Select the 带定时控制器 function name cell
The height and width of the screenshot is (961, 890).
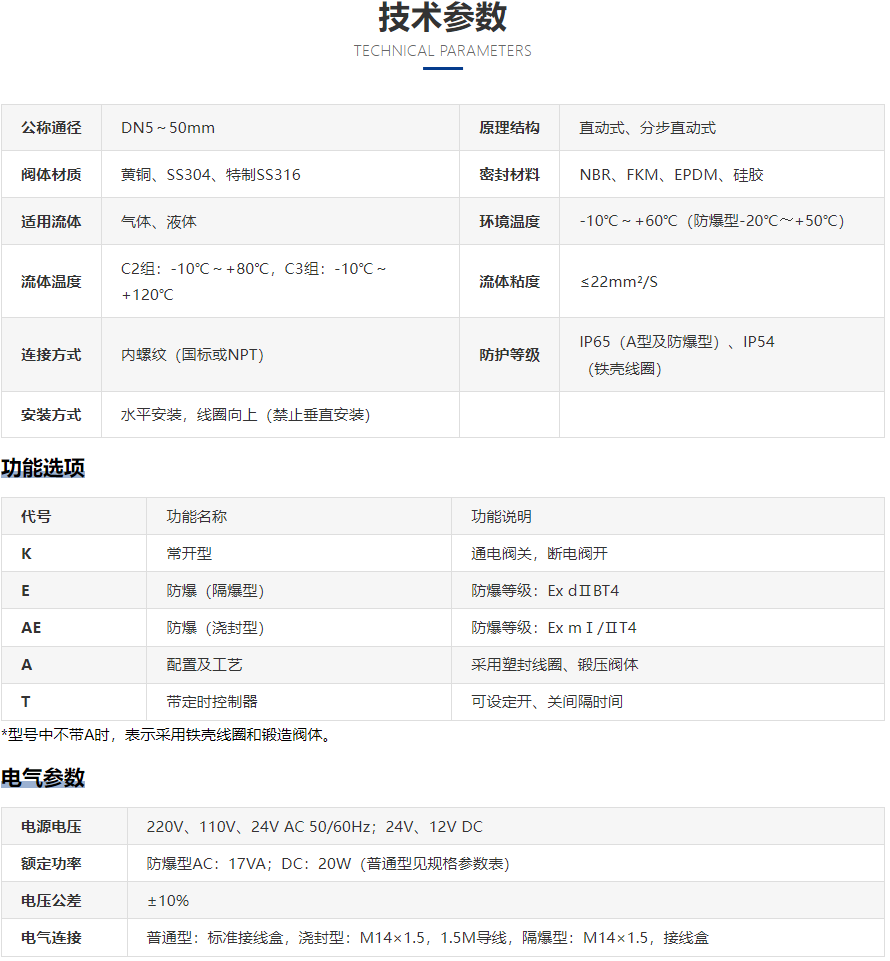coord(212,702)
